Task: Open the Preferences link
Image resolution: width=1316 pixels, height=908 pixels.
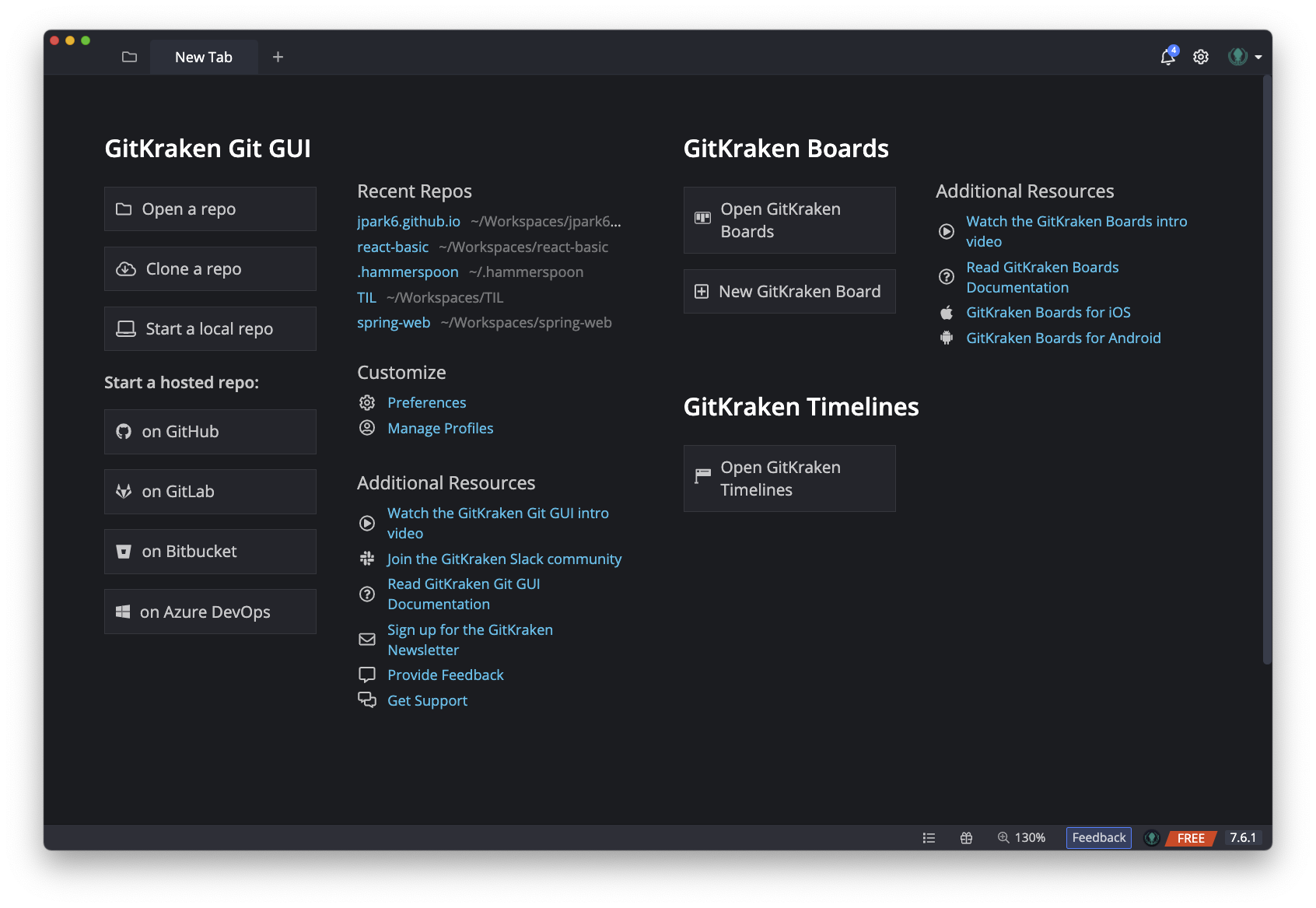Action: (426, 403)
